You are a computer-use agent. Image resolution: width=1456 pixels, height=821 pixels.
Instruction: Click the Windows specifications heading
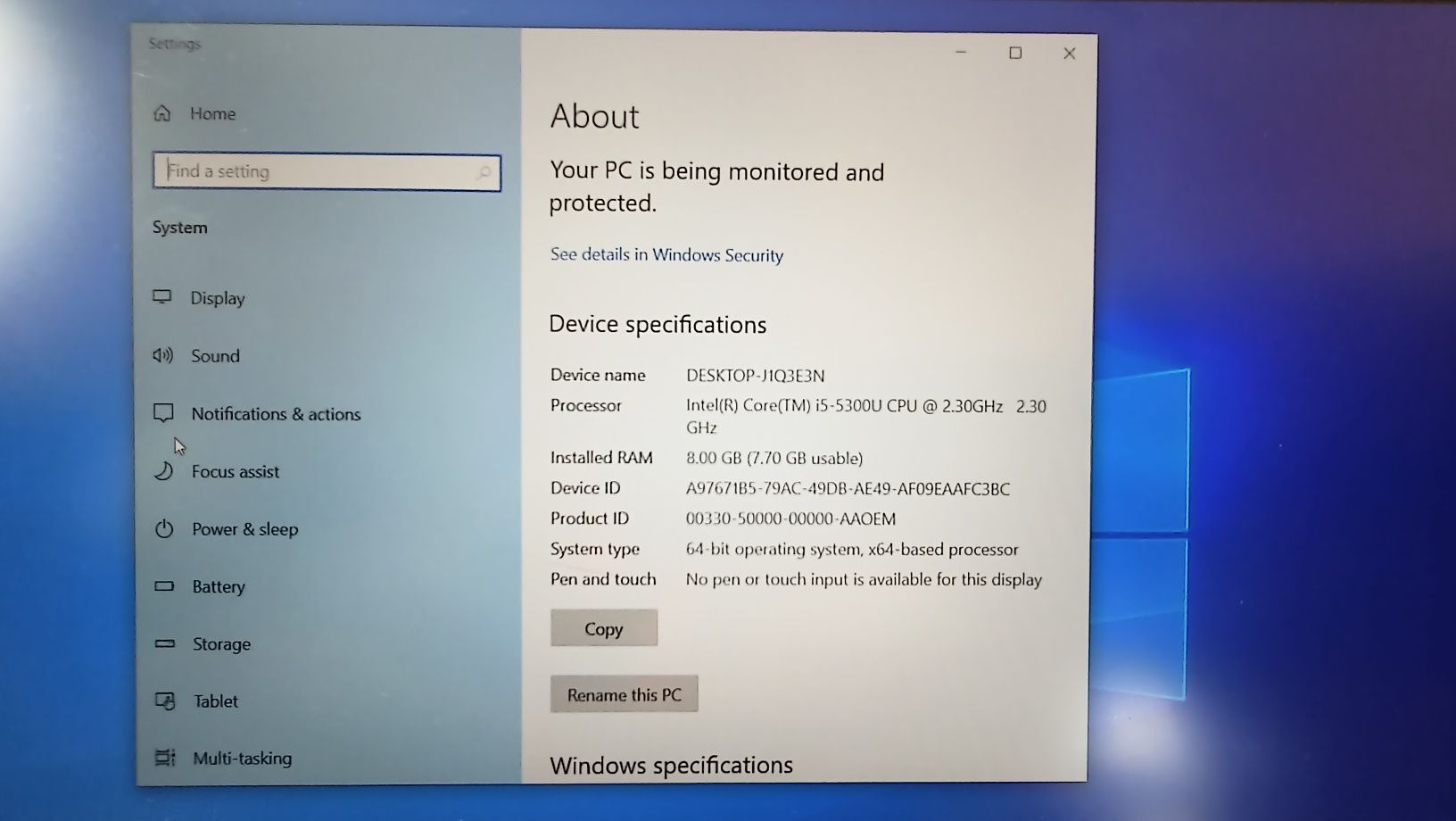tap(671, 766)
